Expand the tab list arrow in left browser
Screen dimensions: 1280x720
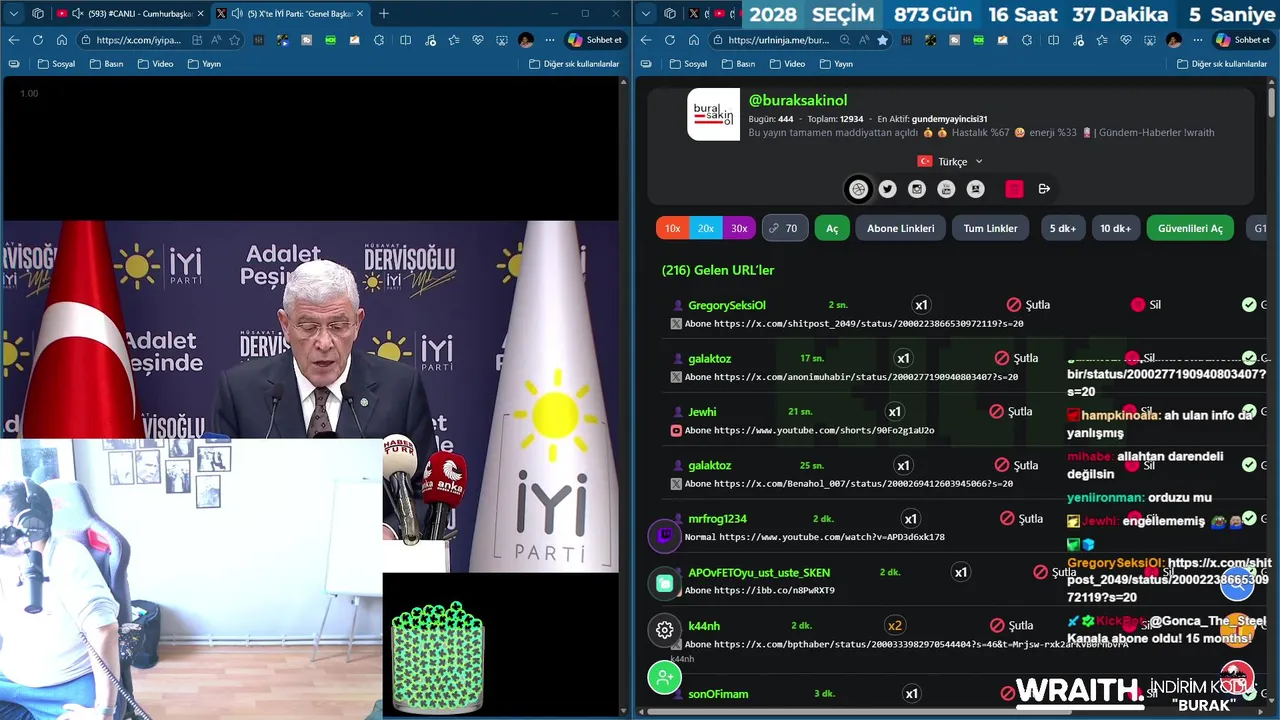click(14, 13)
